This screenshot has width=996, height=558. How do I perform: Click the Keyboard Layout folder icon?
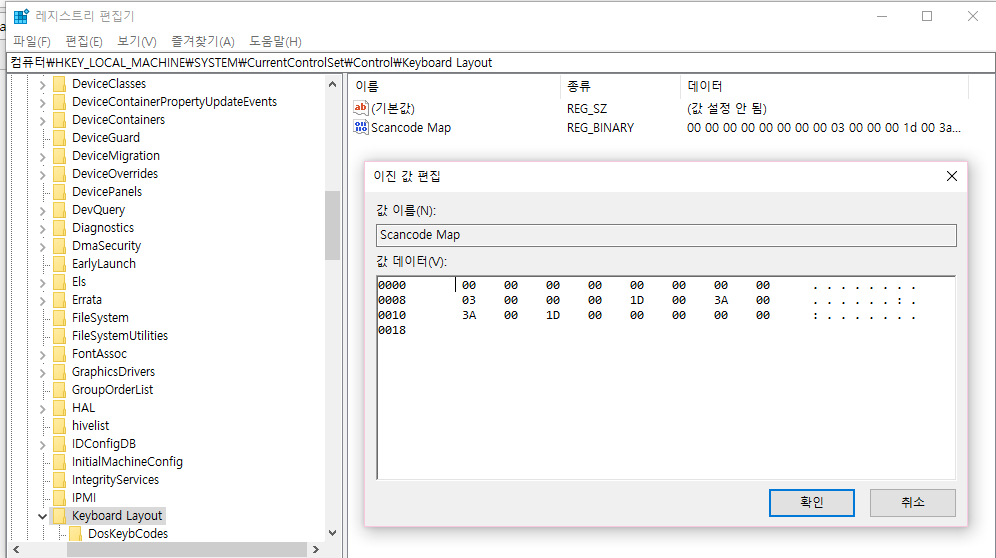60,515
